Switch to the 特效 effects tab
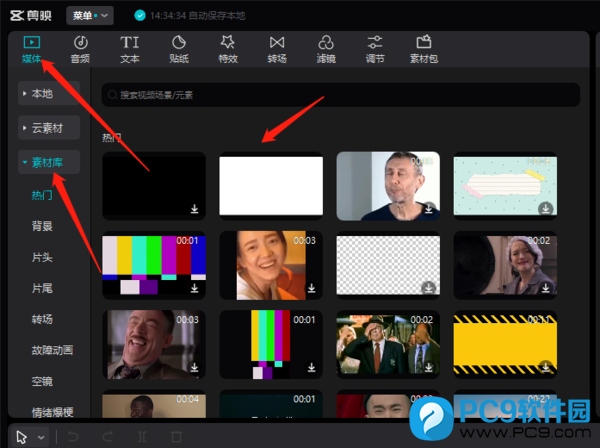Viewport: 600px width, 448px height. pyautogui.click(x=228, y=49)
